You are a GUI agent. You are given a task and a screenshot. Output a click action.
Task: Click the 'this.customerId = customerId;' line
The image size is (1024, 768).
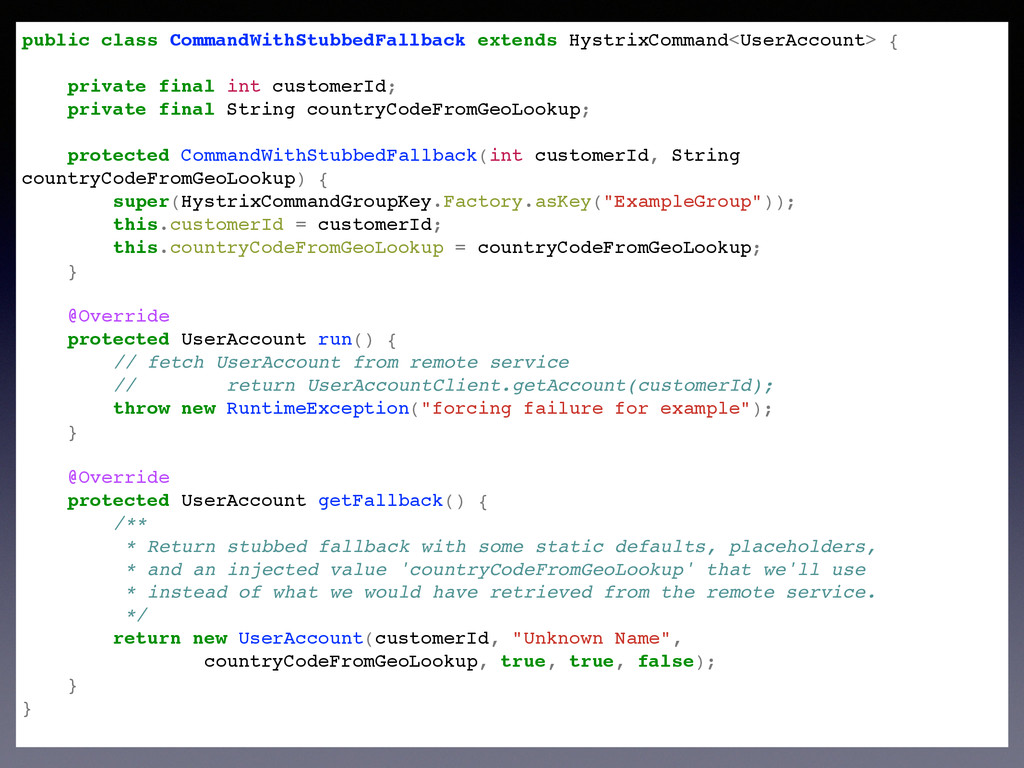[277, 225]
